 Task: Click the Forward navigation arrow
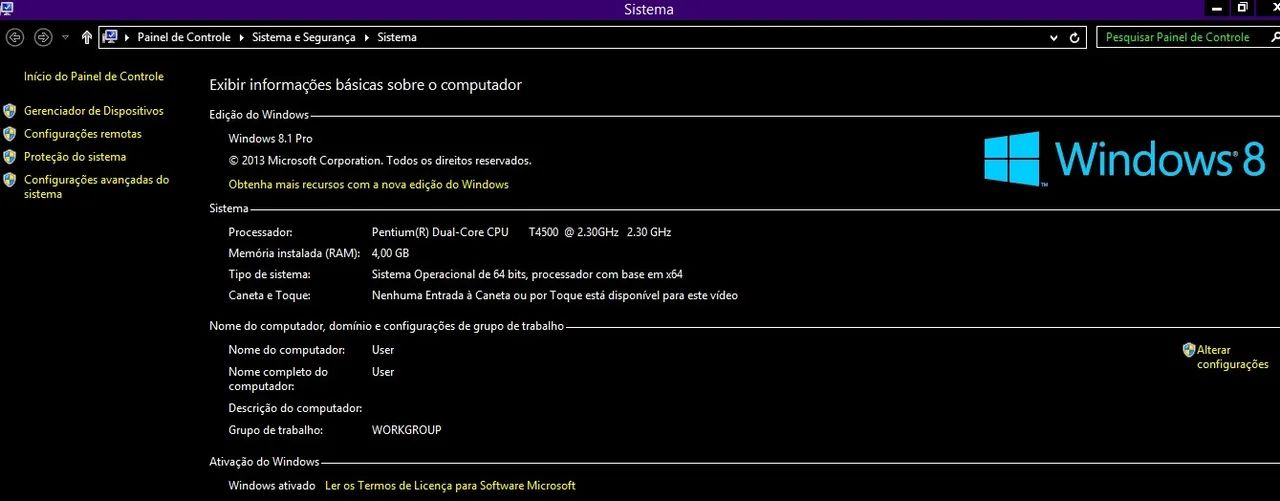tap(43, 37)
